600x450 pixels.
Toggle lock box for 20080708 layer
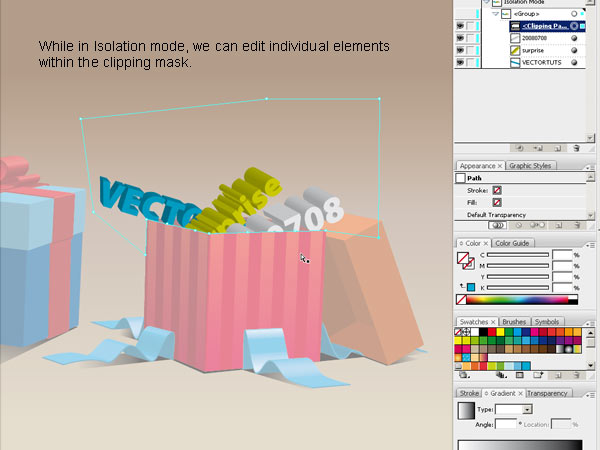[470, 38]
